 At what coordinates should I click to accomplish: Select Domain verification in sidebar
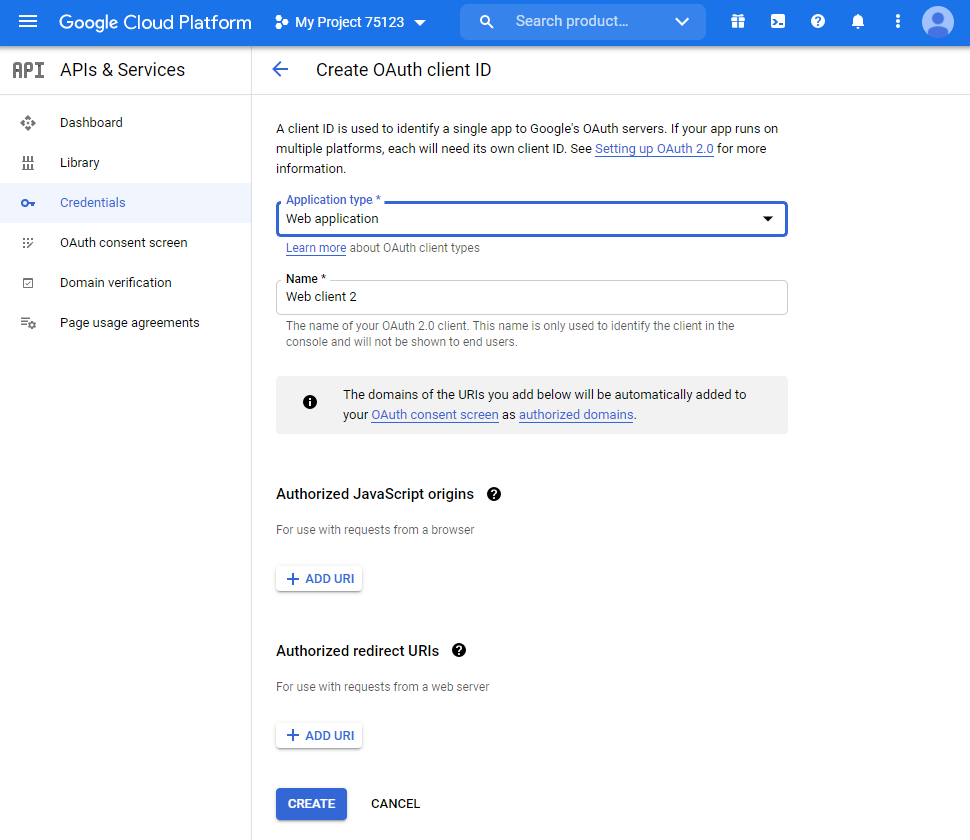[115, 283]
